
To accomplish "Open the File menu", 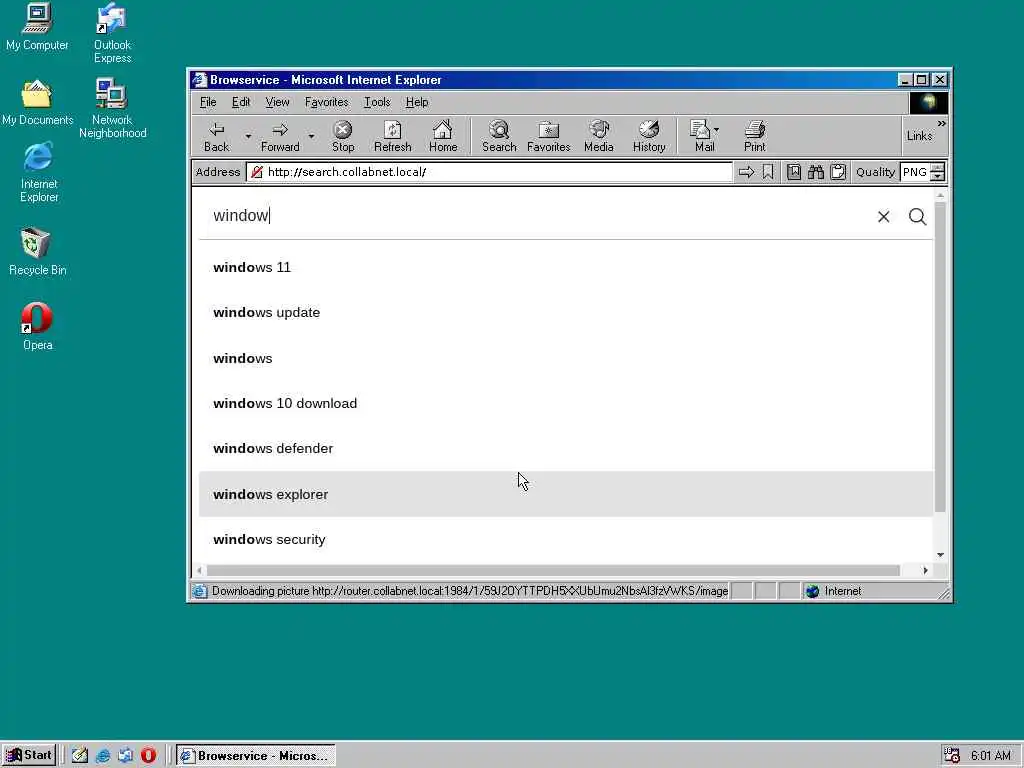I will click(x=208, y=102).
